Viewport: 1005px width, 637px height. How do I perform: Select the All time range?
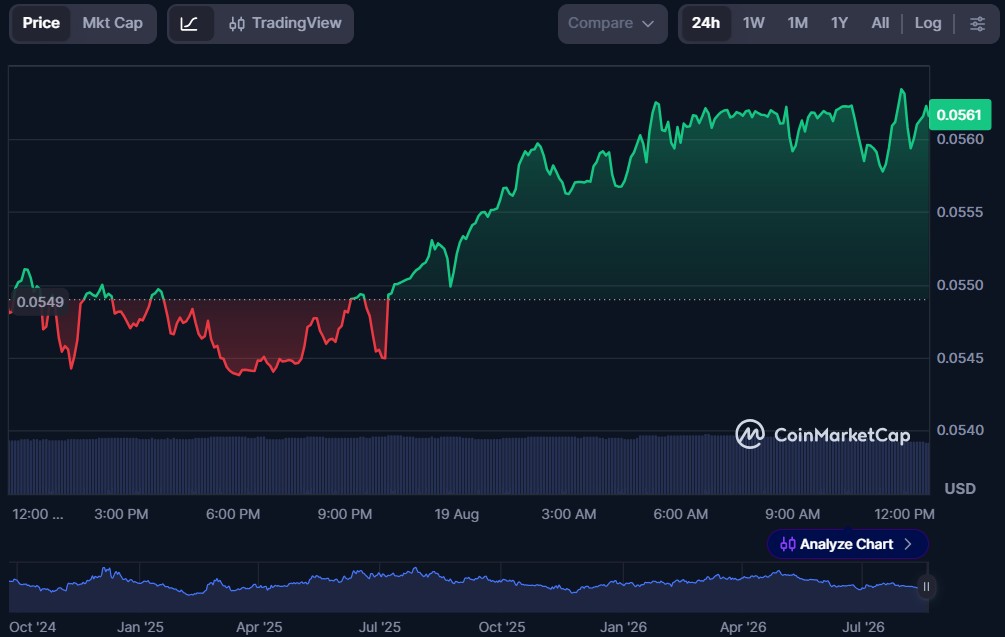coord(880,23)
